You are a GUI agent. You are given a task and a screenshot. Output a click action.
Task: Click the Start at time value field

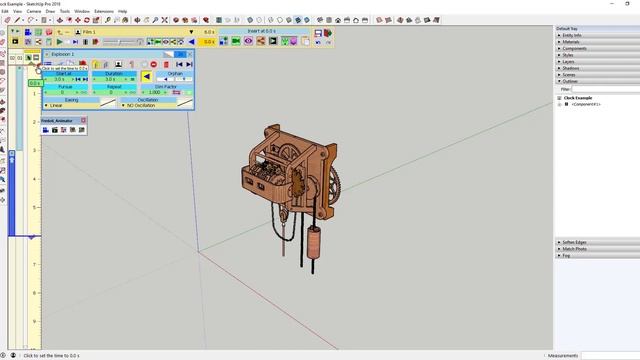point(60,79)
